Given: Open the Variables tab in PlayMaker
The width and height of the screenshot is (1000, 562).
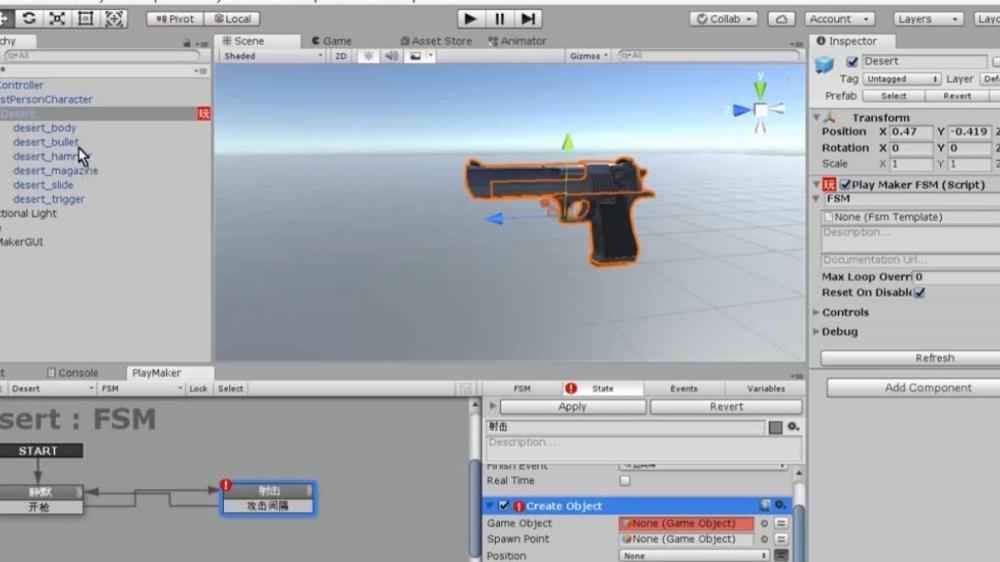Looking at the screenshot, I should pyautogui.click(x=765, y=388).
